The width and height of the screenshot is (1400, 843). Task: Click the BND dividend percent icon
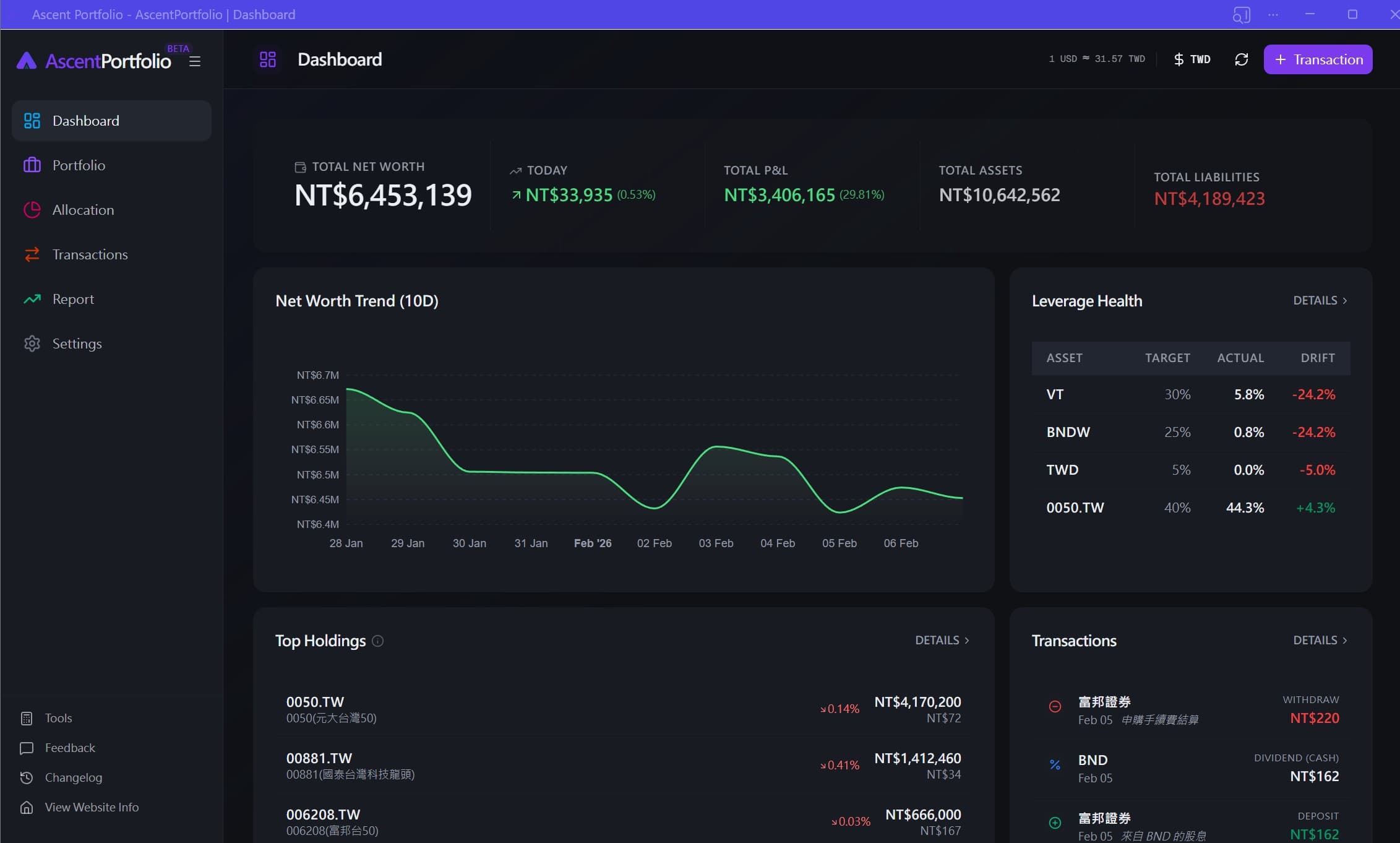click(x=1055, y=764)
